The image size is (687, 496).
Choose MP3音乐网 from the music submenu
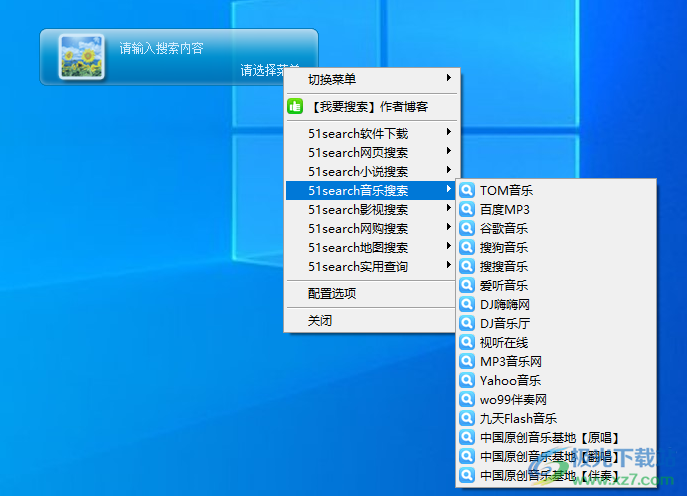(x=556, y=361)
